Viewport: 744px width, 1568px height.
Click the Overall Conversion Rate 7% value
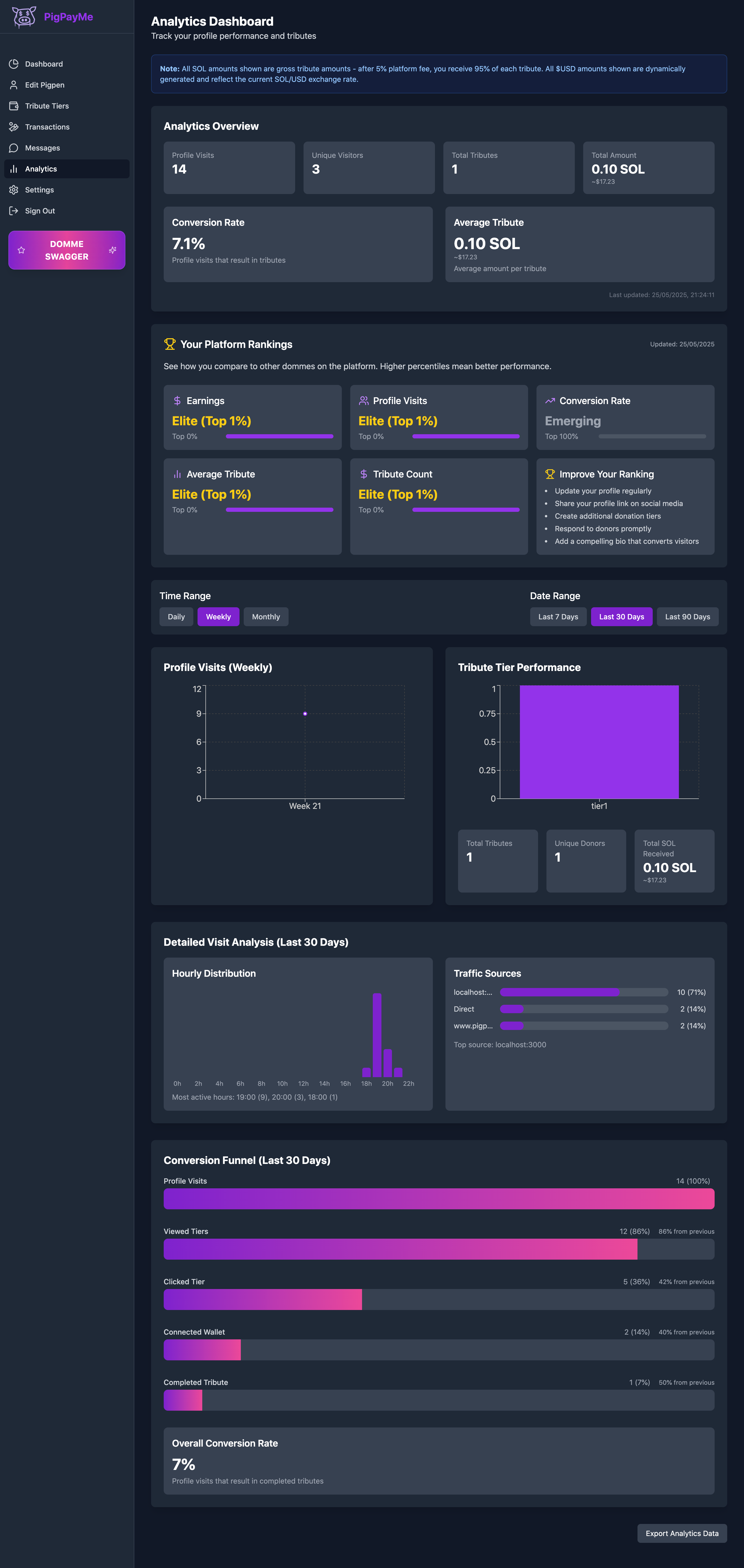pos(183,1464)
